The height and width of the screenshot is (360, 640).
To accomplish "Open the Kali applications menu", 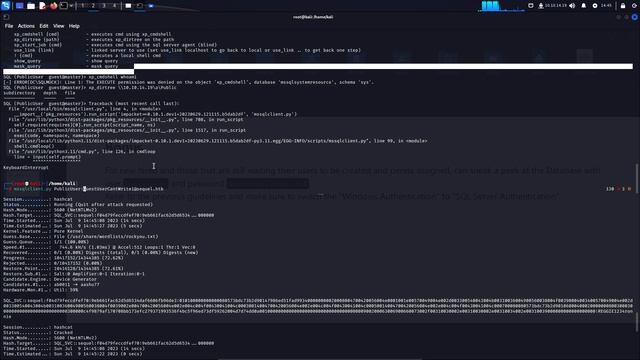I will pos(5,6).
